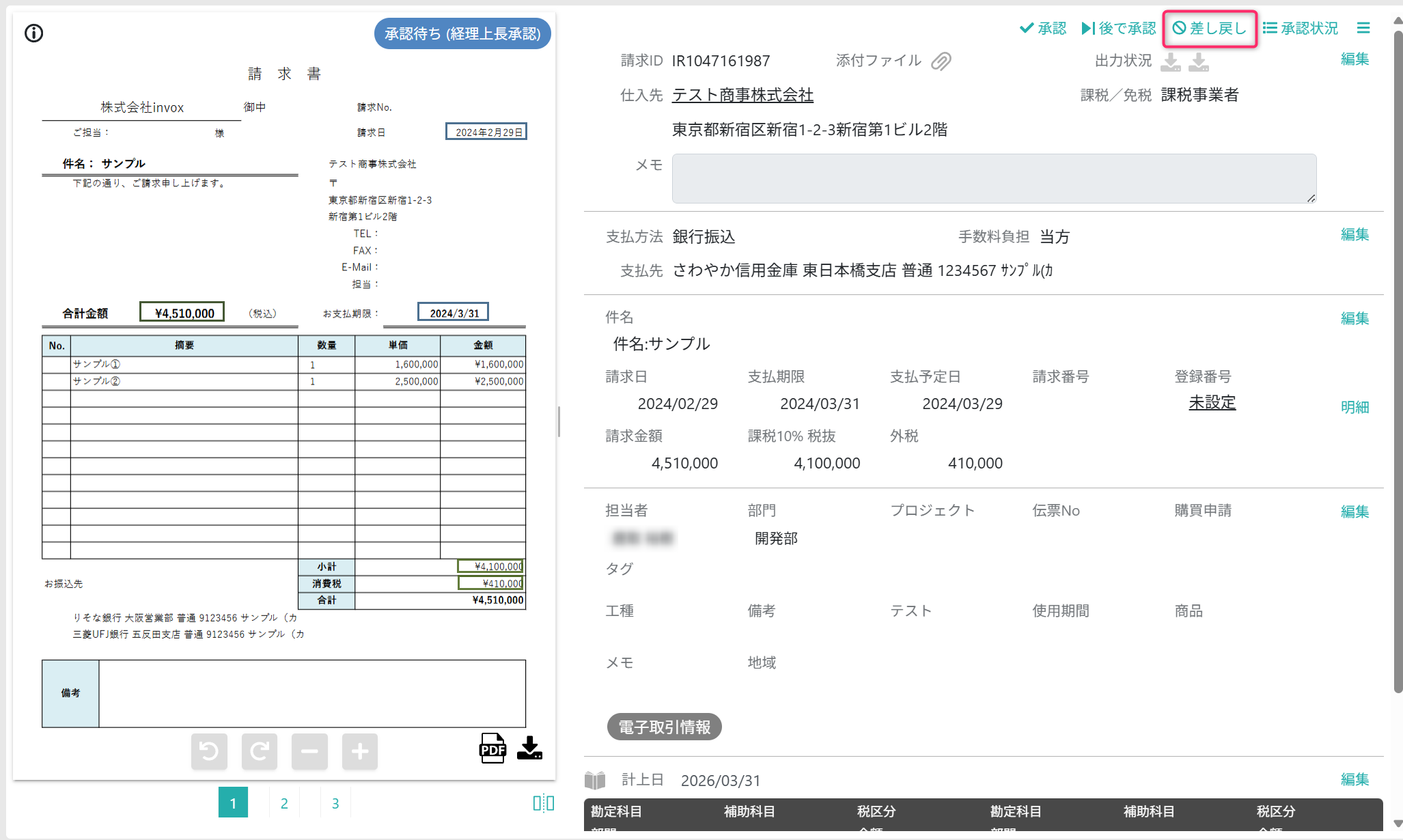Image resolution: width=1403 pixels, height=840 pixels.
Task: Click the 電子取引情報 badge
Action: (664, 727)
